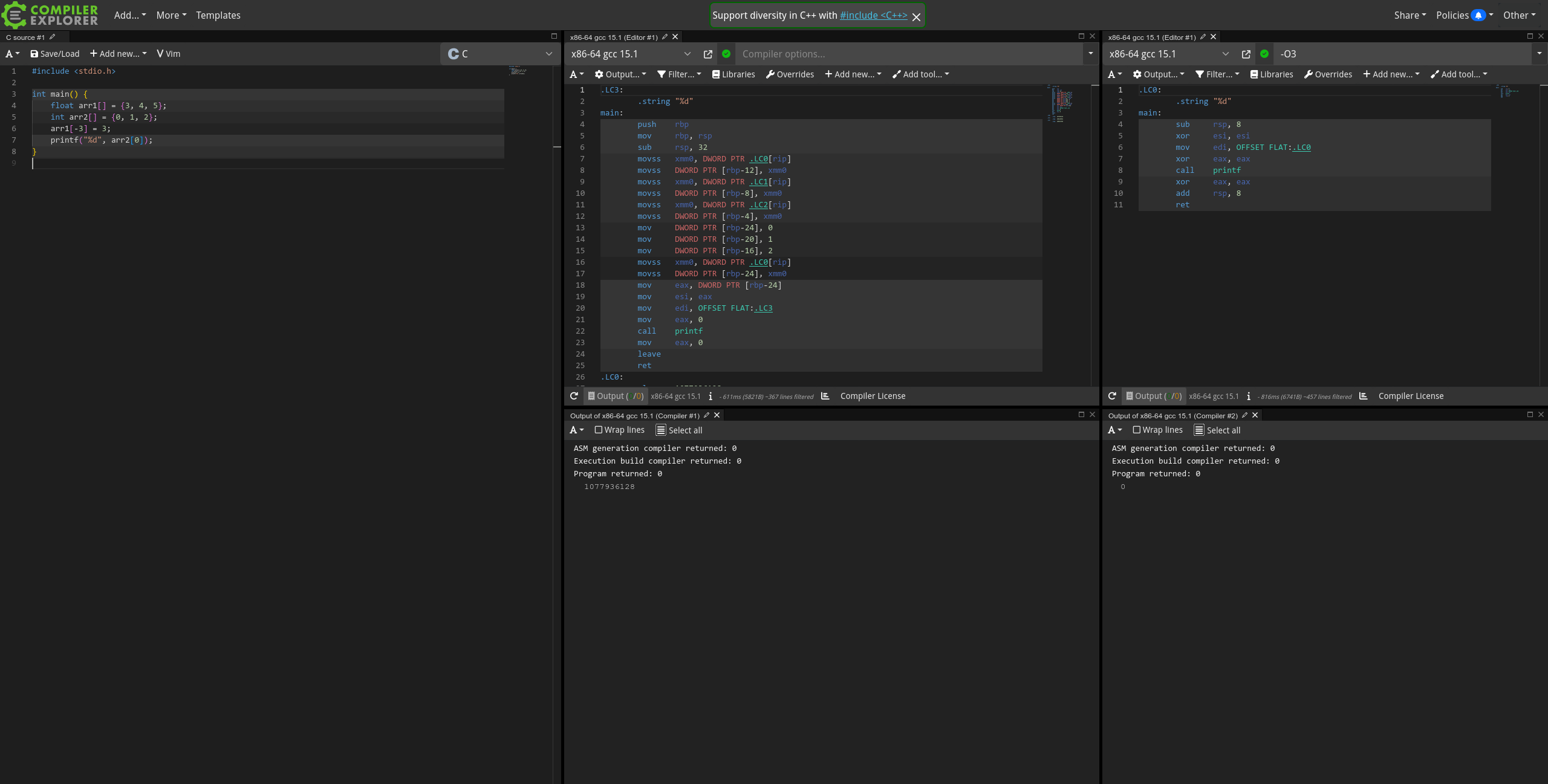Viewport: 1548px width, 784px height.
Task: Enable Wrap lines in Compiler #2 output
Action: pos(1157,430)
